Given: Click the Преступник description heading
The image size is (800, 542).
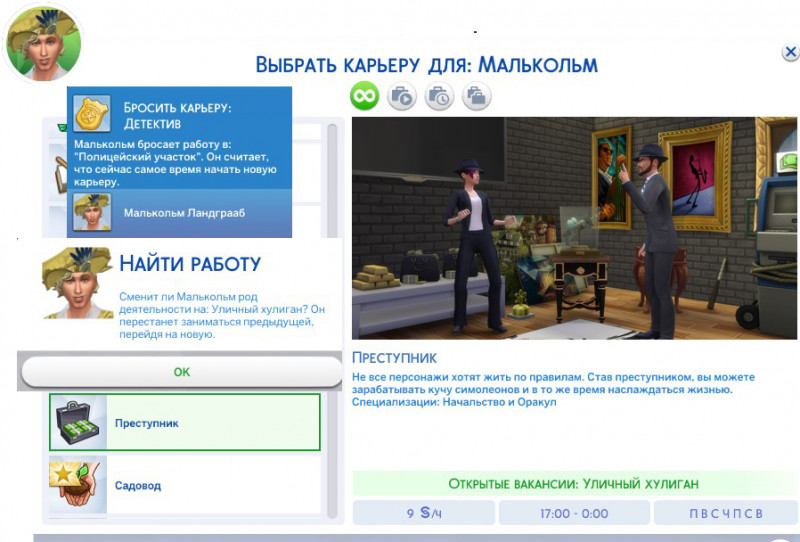Looking at the screenshot, I should (x=394, y=358).
